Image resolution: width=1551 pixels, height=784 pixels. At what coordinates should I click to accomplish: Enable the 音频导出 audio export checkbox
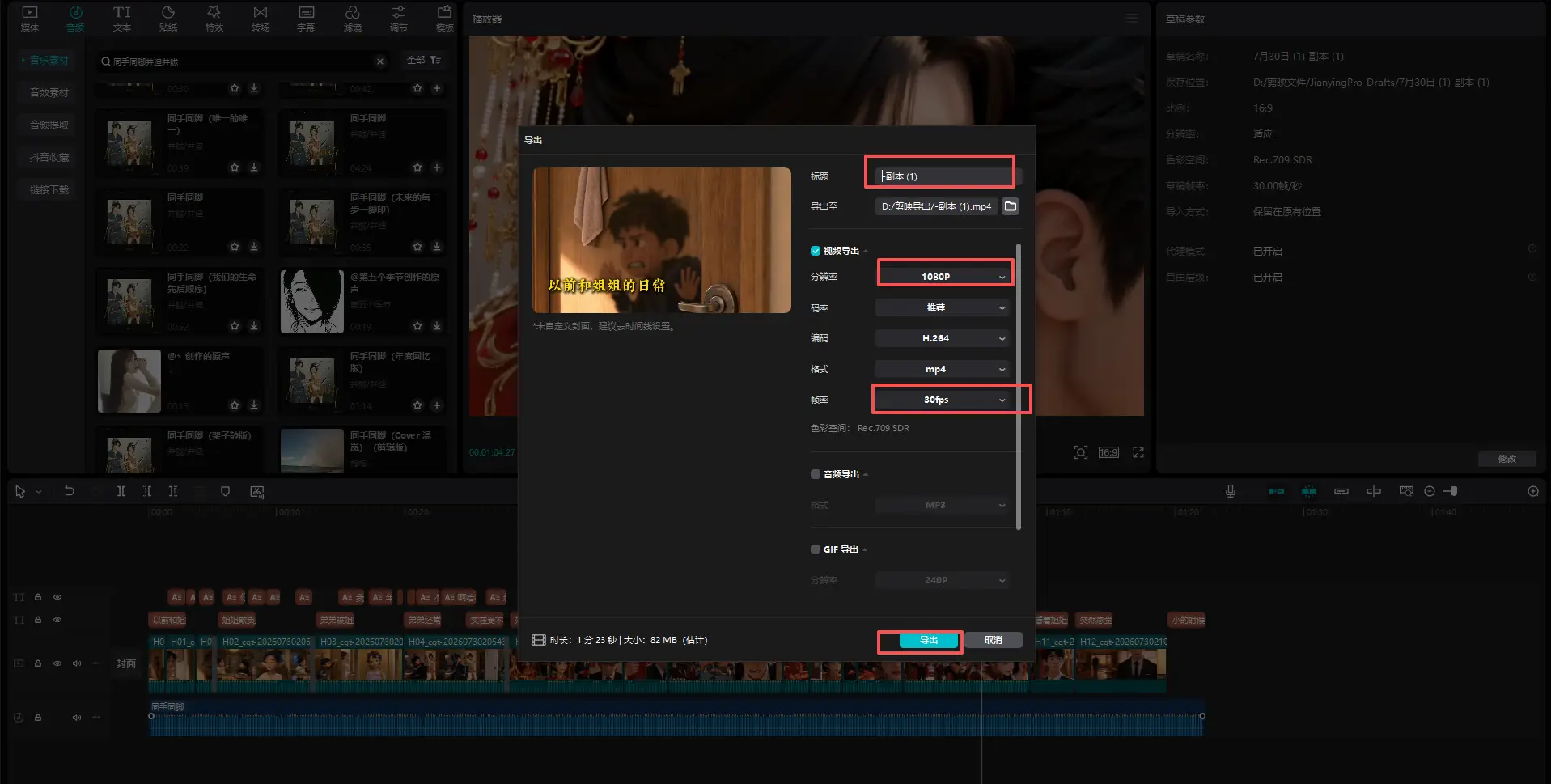(816, 474)
